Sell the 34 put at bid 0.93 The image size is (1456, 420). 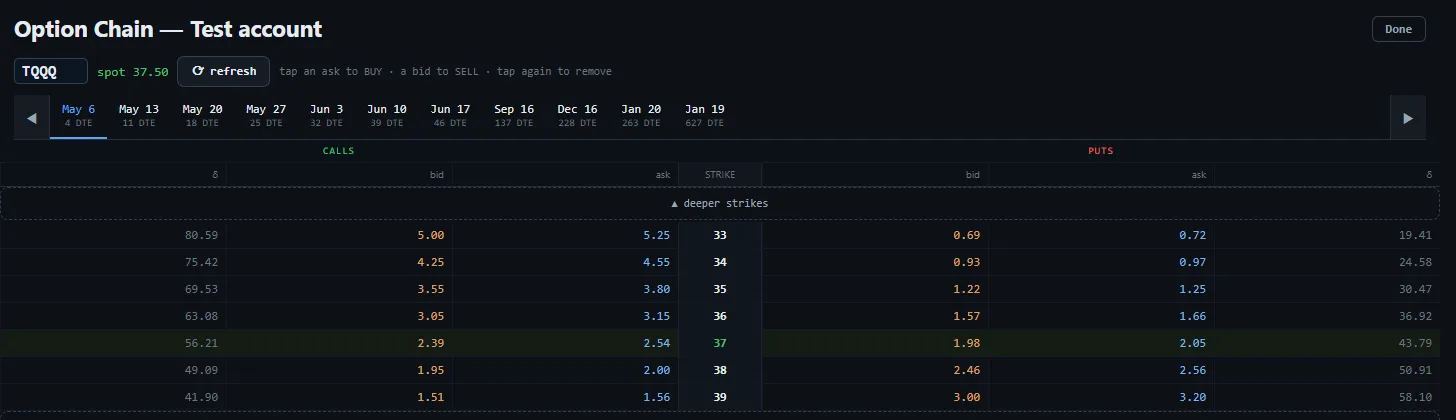click(x=875, y=262)
